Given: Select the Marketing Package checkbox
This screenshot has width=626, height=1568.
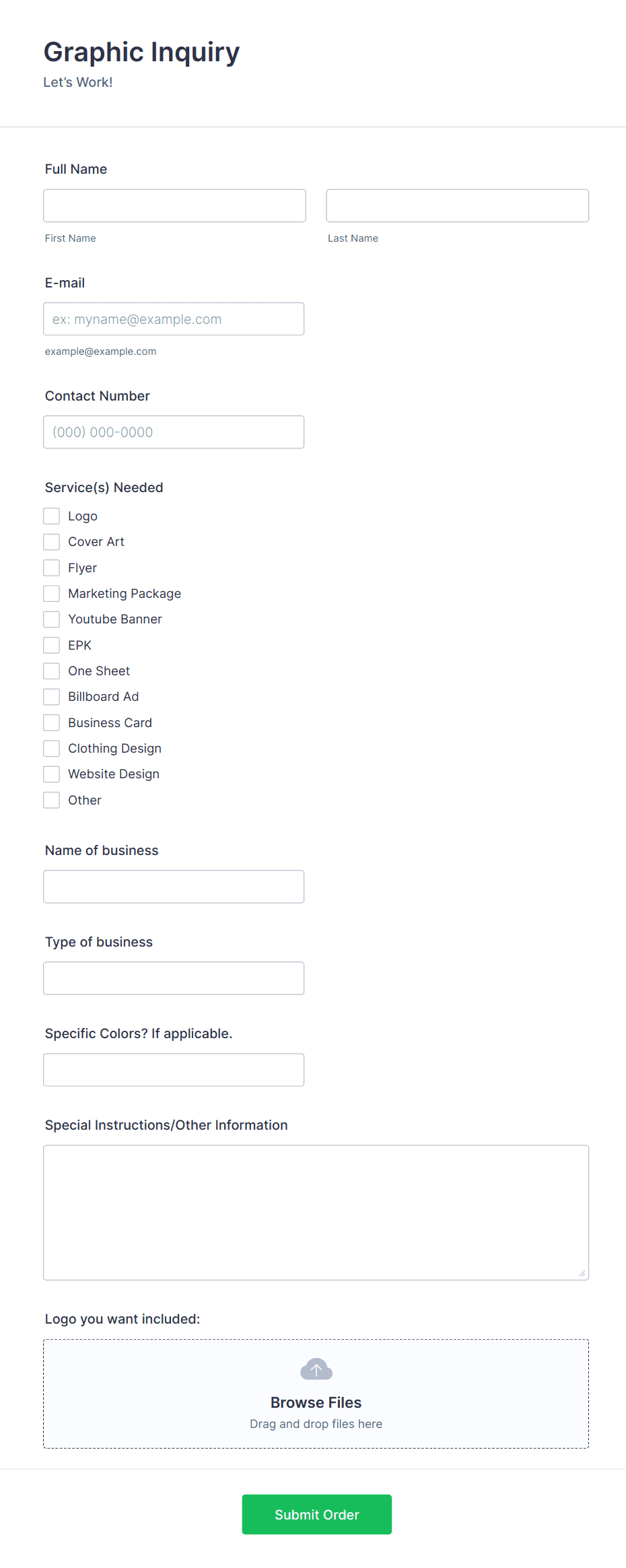Looking at the screenshot, I should click(x=51, y=593).
